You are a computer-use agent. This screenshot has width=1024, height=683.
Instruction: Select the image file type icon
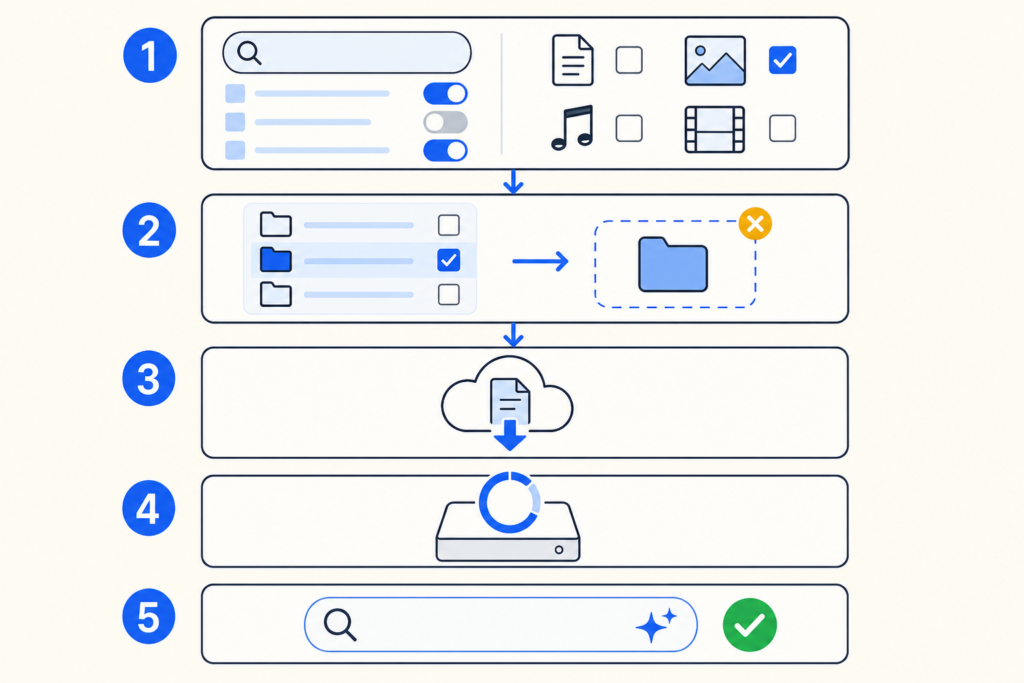715,61
